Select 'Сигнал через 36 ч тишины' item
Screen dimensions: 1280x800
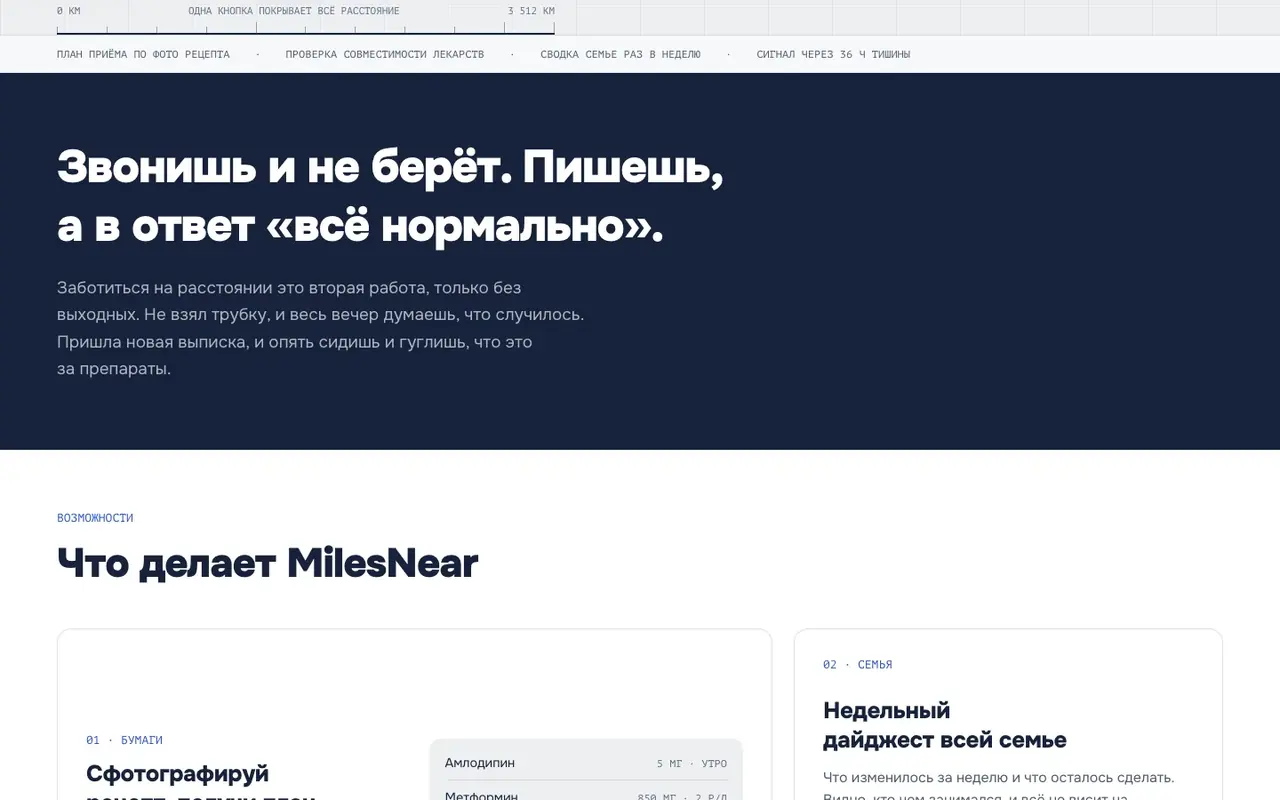(834, 54)
